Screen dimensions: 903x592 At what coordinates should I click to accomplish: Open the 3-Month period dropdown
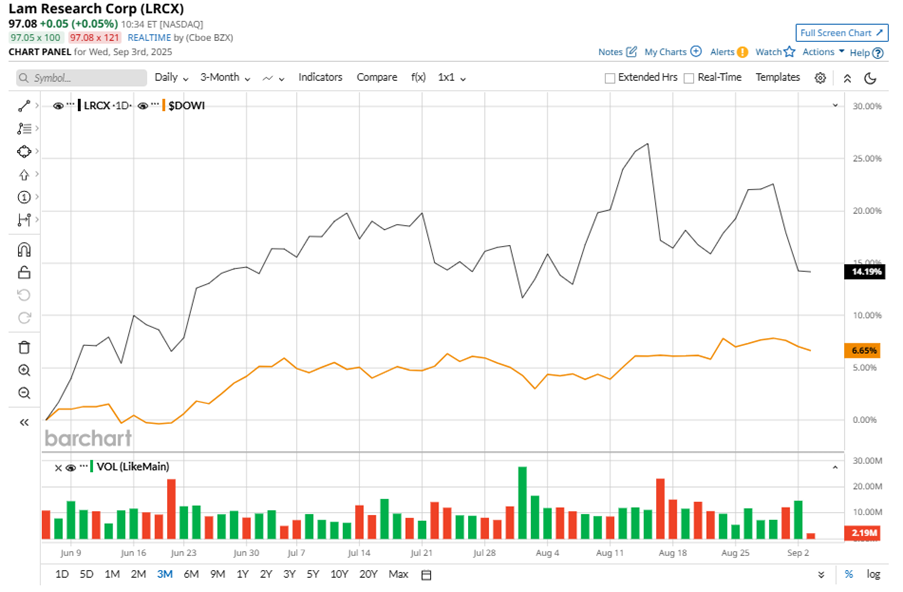click(225, 77)
